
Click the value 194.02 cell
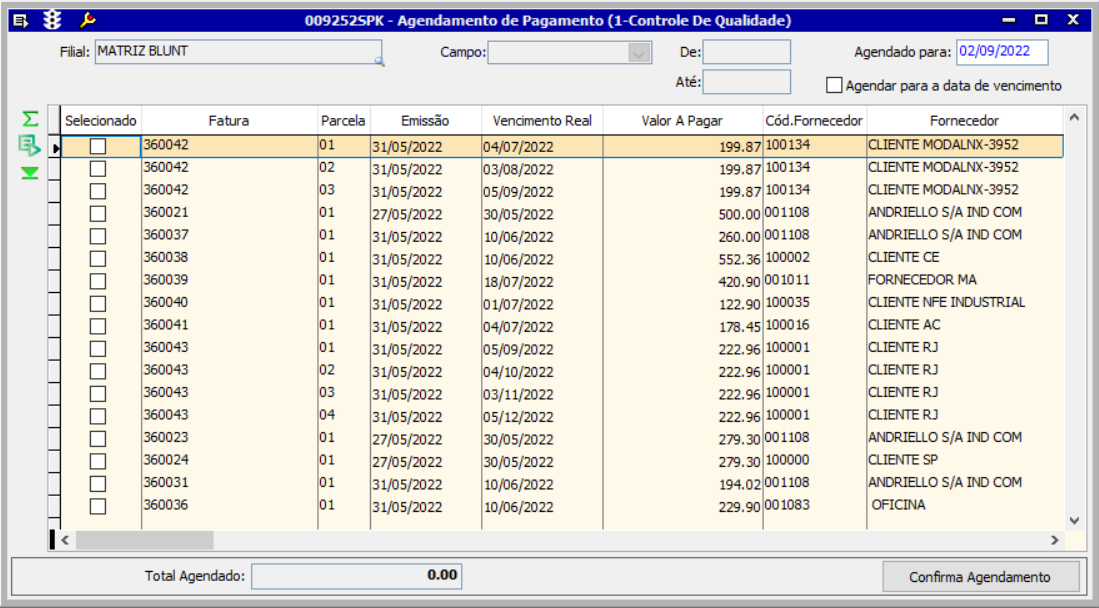pyautogui.click(x=683, y=484)
